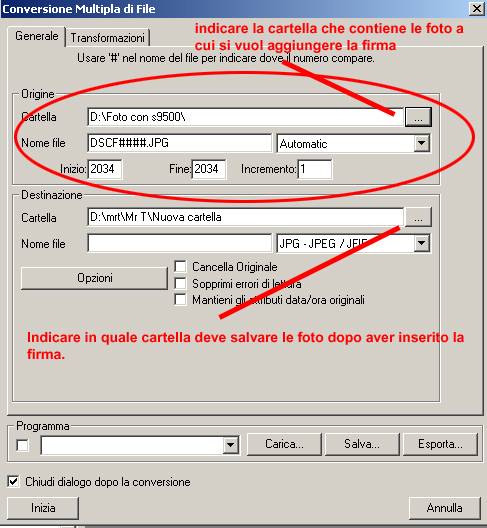Enable the Cancella Originale checkbox
Viewport: 487px width, 528px height.
pos(181,266)
